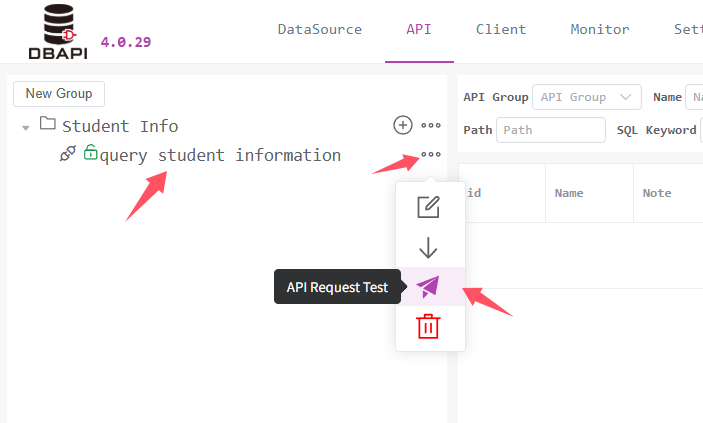Open more options for Student Info group
This screenshot has width=703, height=423.
click(431, 125)
